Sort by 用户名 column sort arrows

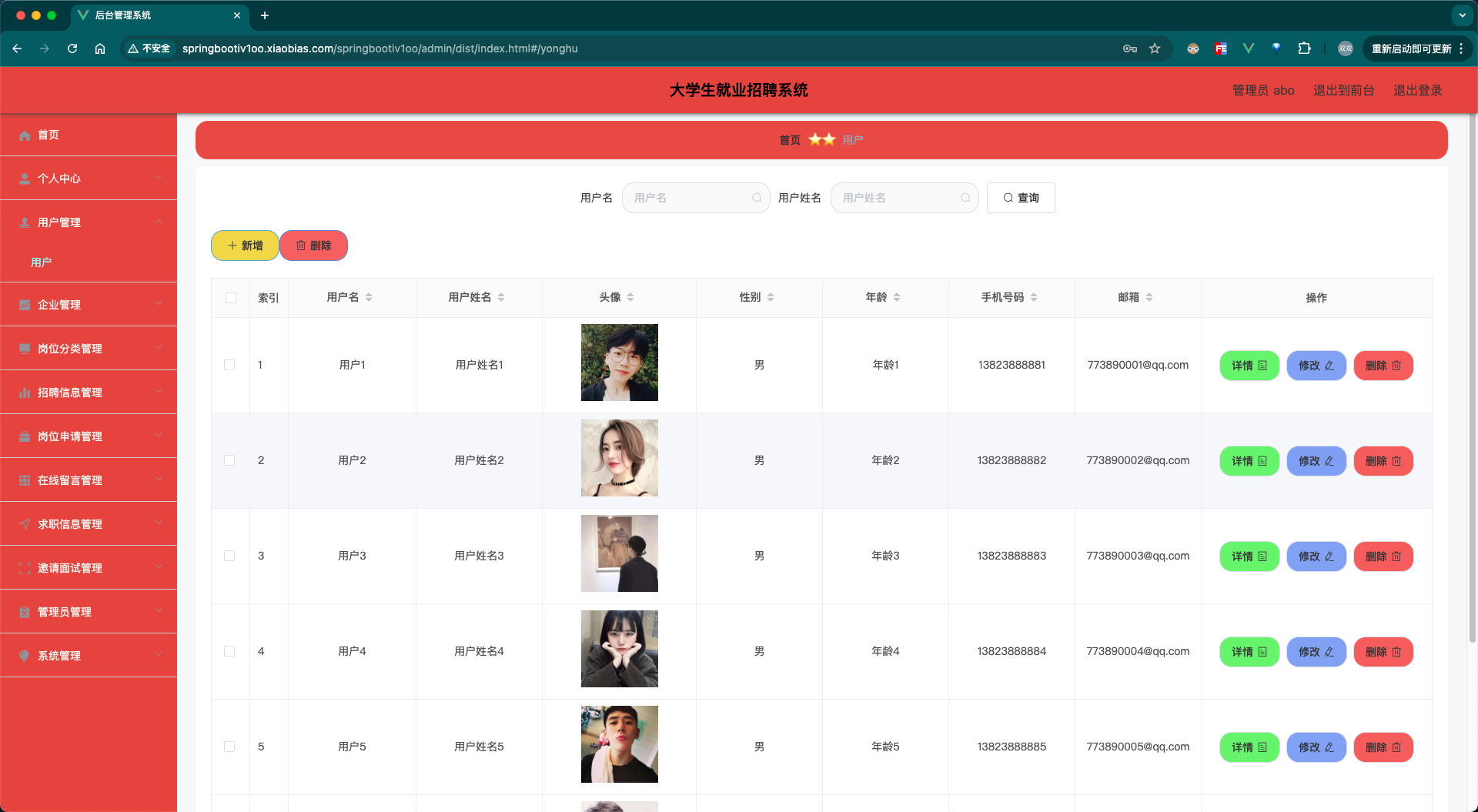tap(369, 297)
